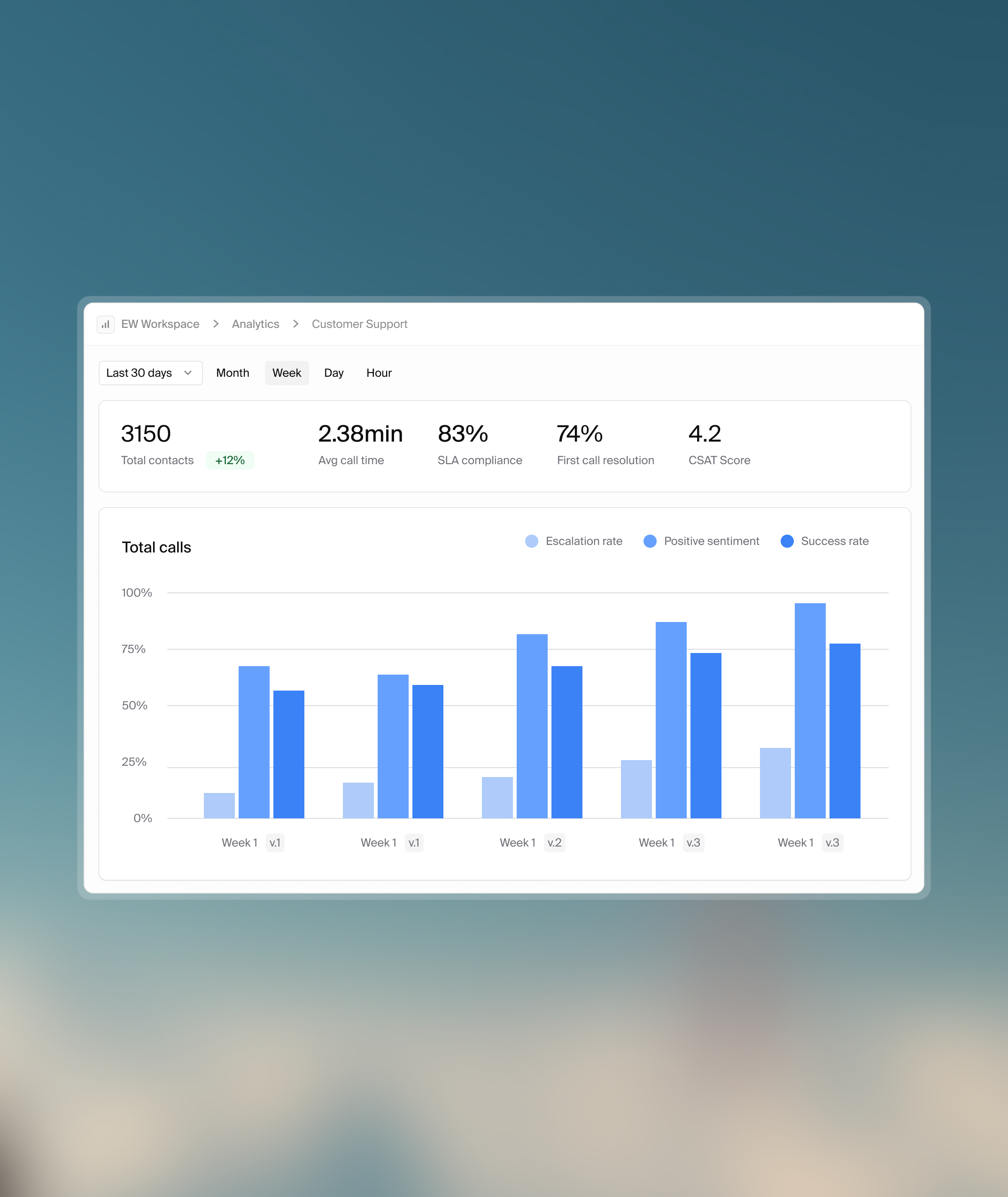The image size is (1008, 1197).
Task: Click the chevron after Analytics breadcrumb
Action: click(x=295, y=324)
